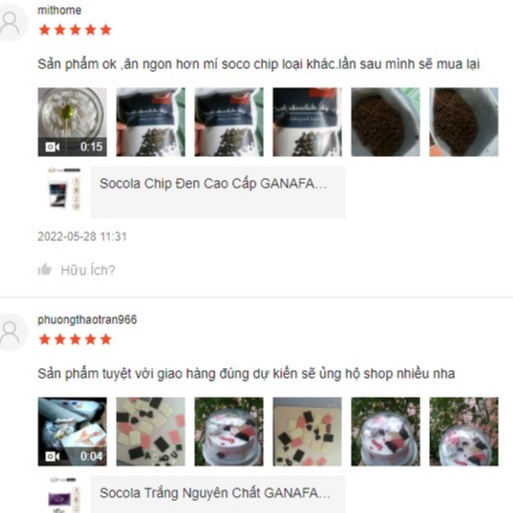Open Socola Chip Đen Cao Cấp GANAFA product link
Image resolution: width=513 pixels, height=513 pixels.
[x=213, y=184]
